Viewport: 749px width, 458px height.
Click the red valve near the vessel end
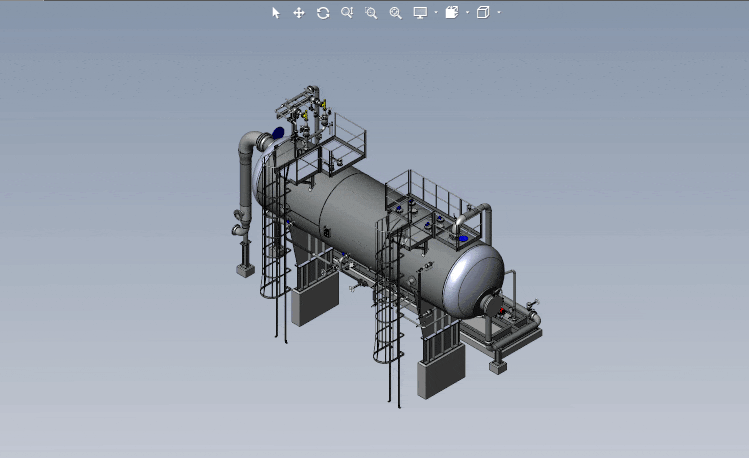point(502,311)
